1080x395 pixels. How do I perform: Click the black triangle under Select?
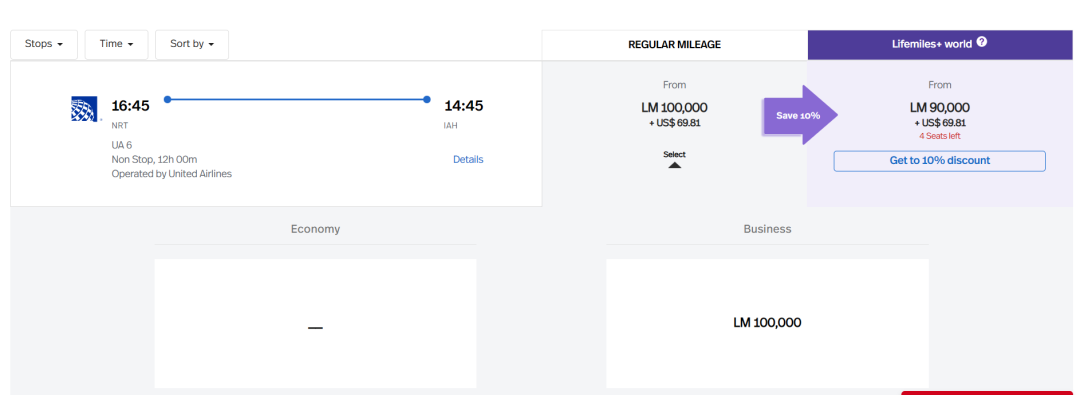pyautogui.click(x=674, y=165)
